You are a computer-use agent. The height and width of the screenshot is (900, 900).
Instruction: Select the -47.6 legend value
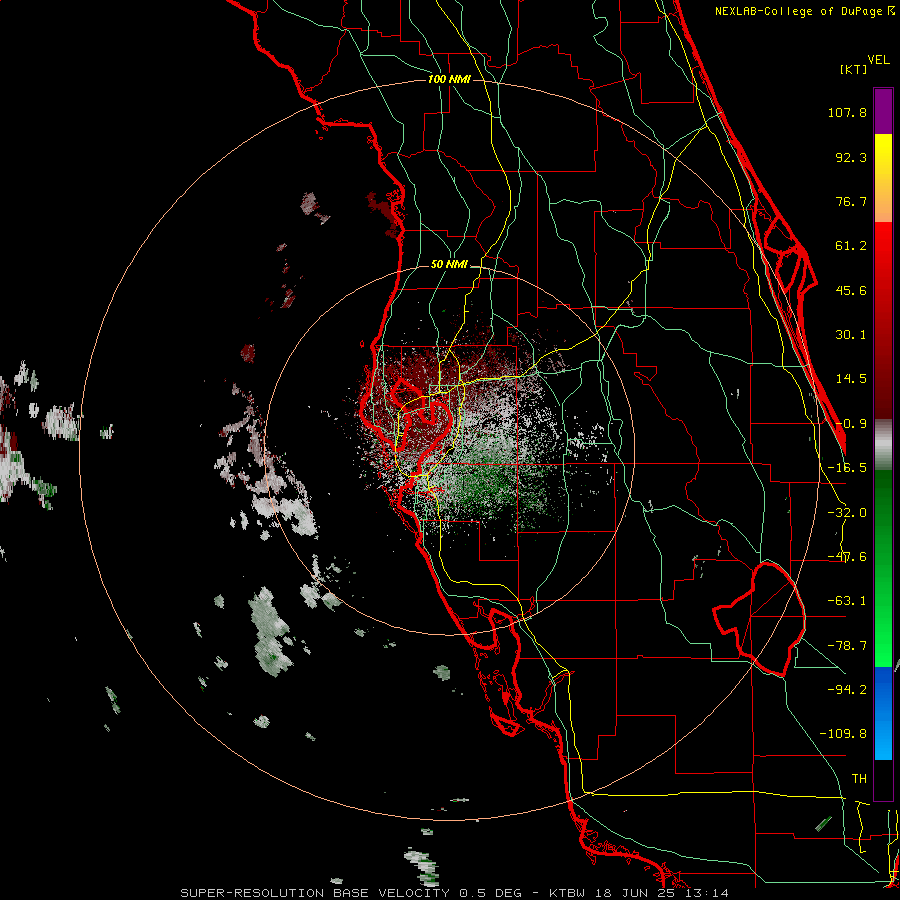(847, 557)
